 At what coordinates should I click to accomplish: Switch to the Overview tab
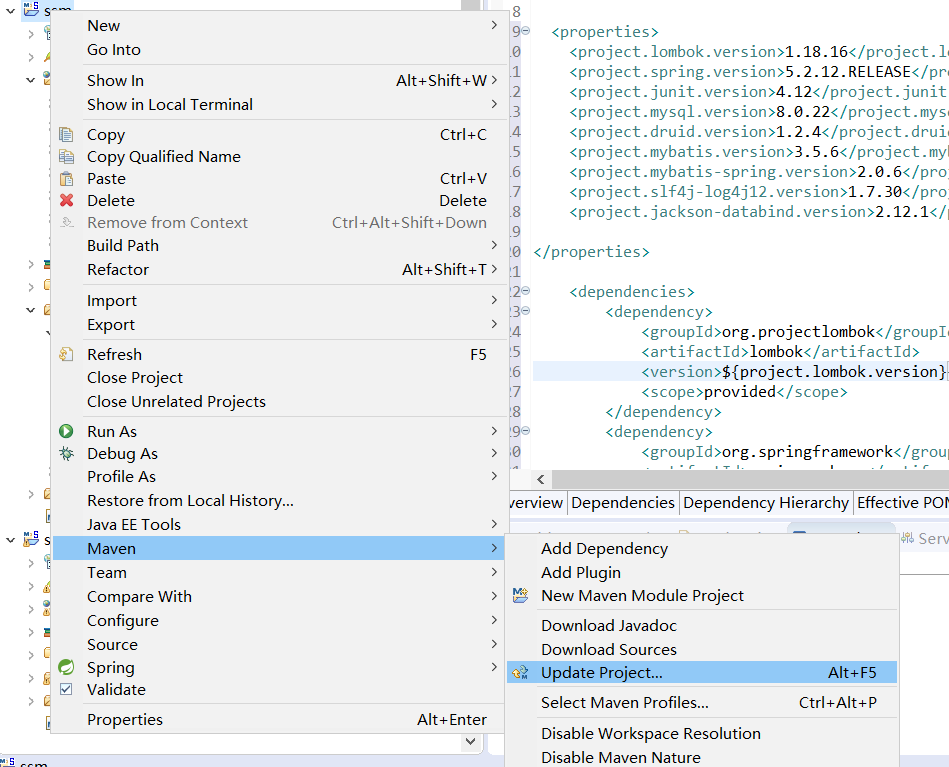[x=536, y=502]
